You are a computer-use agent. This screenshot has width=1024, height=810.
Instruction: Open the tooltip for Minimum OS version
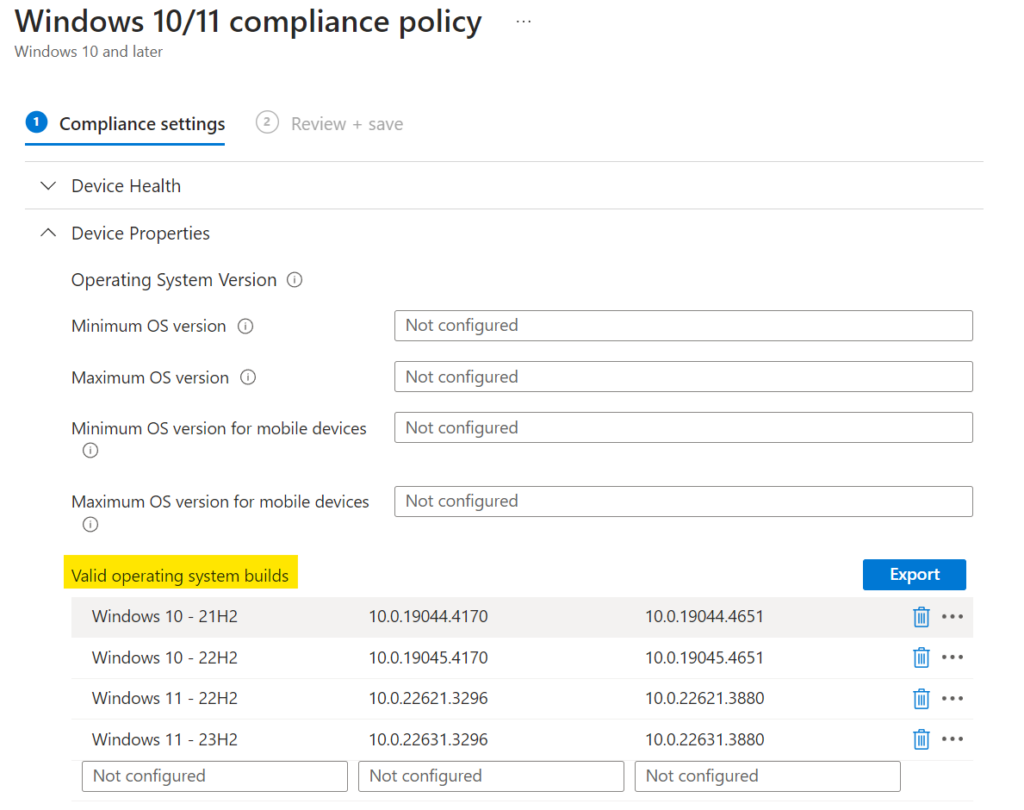246,326
